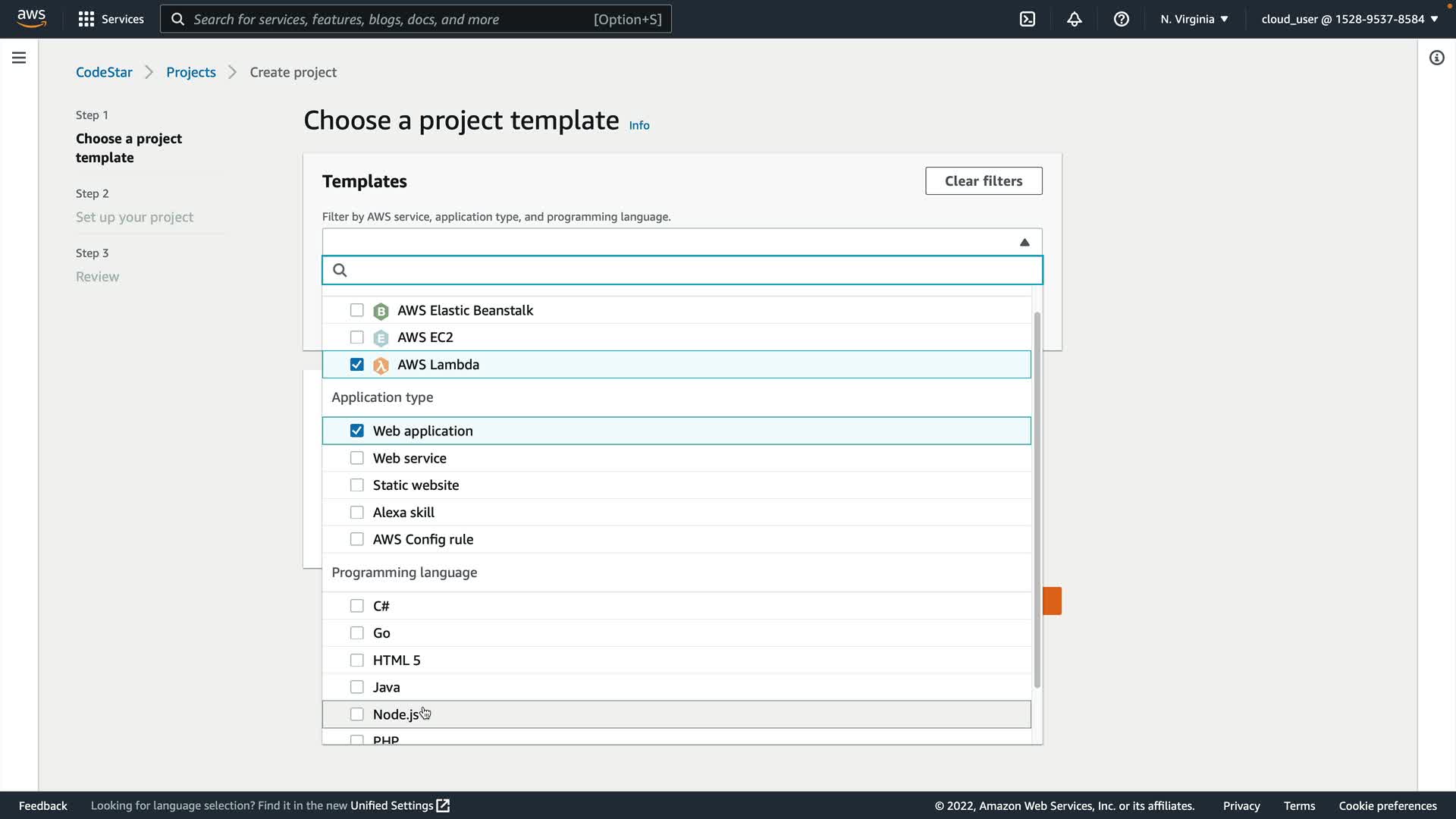
Task: Click the AWS logo home icon
Action: pos(31,18)
